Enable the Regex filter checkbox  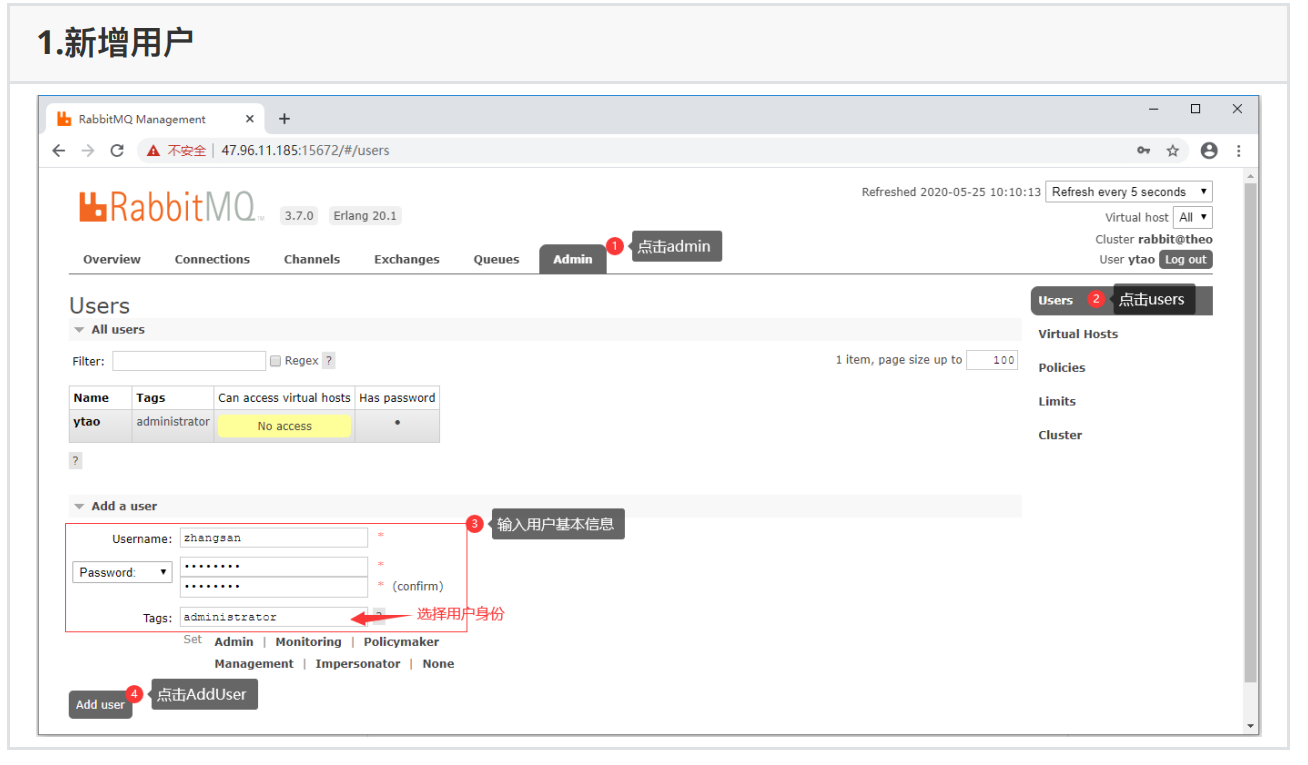(275, 361)
